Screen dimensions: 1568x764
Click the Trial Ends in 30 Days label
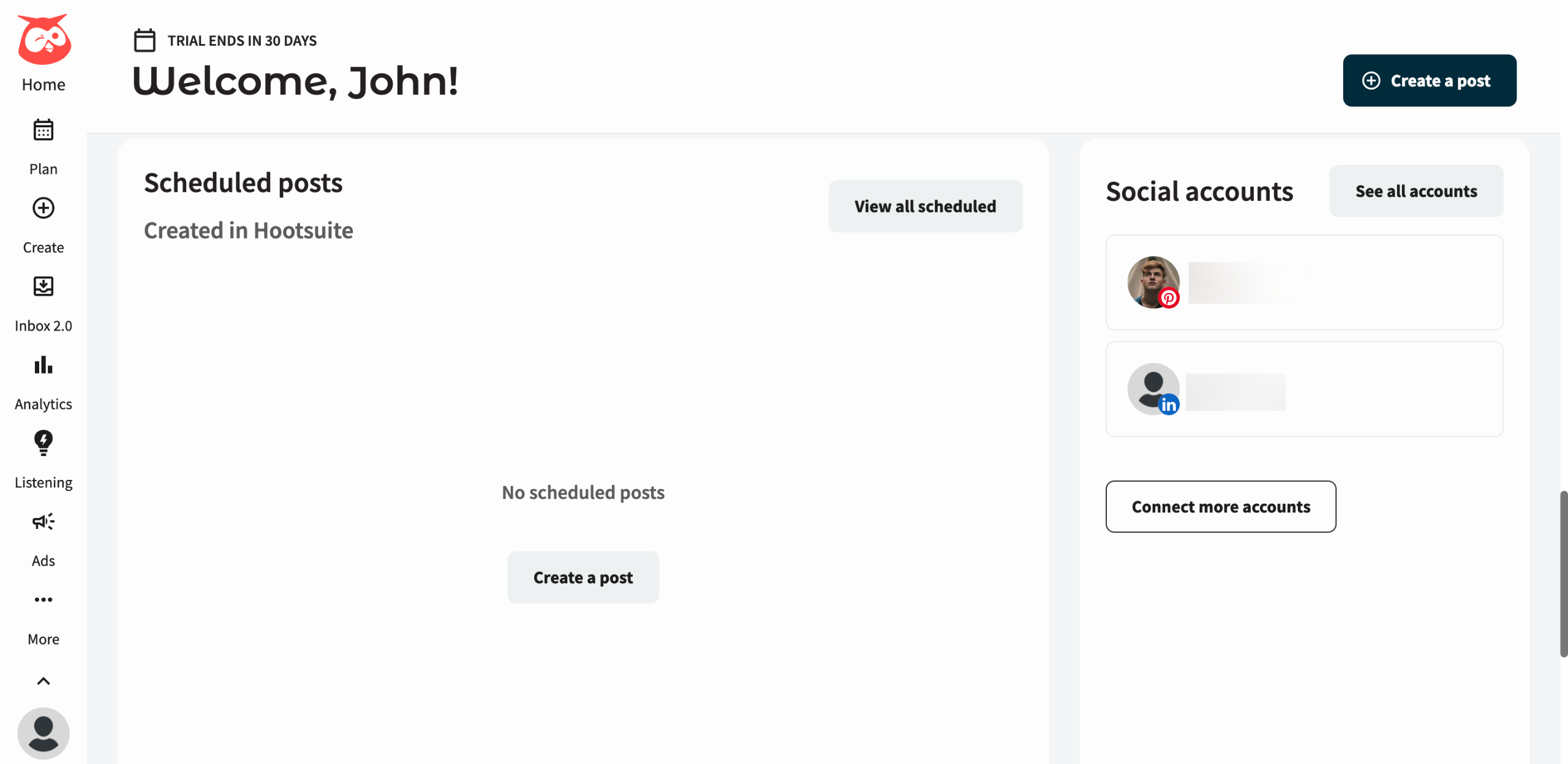pyautogui.click(x=242, y=41)
